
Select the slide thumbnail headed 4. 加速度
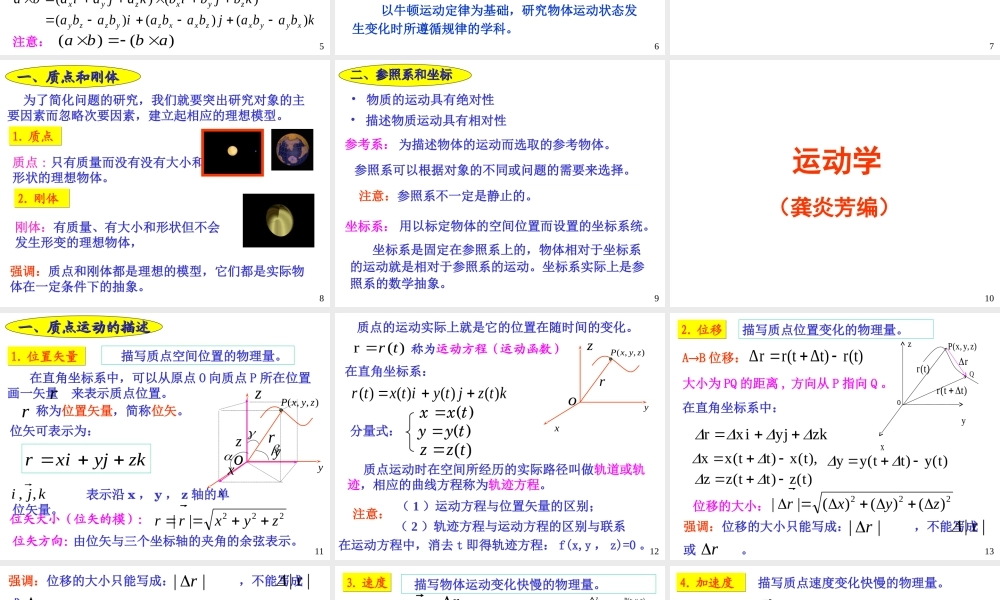[x=835, y=583]
